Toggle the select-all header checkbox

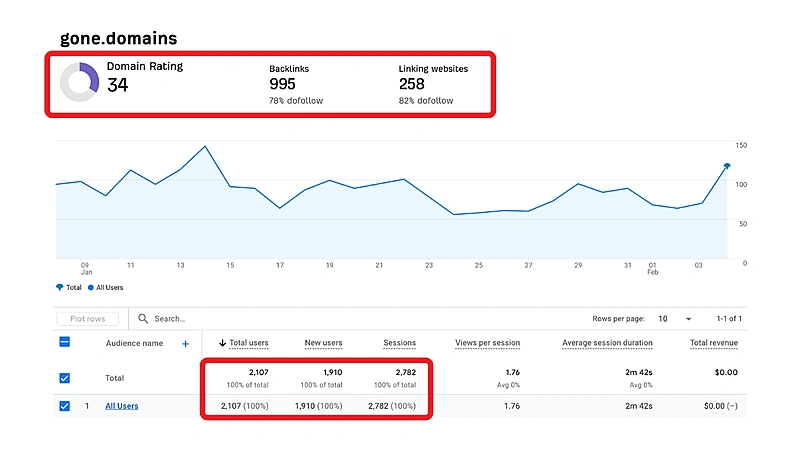pos(65,342)
